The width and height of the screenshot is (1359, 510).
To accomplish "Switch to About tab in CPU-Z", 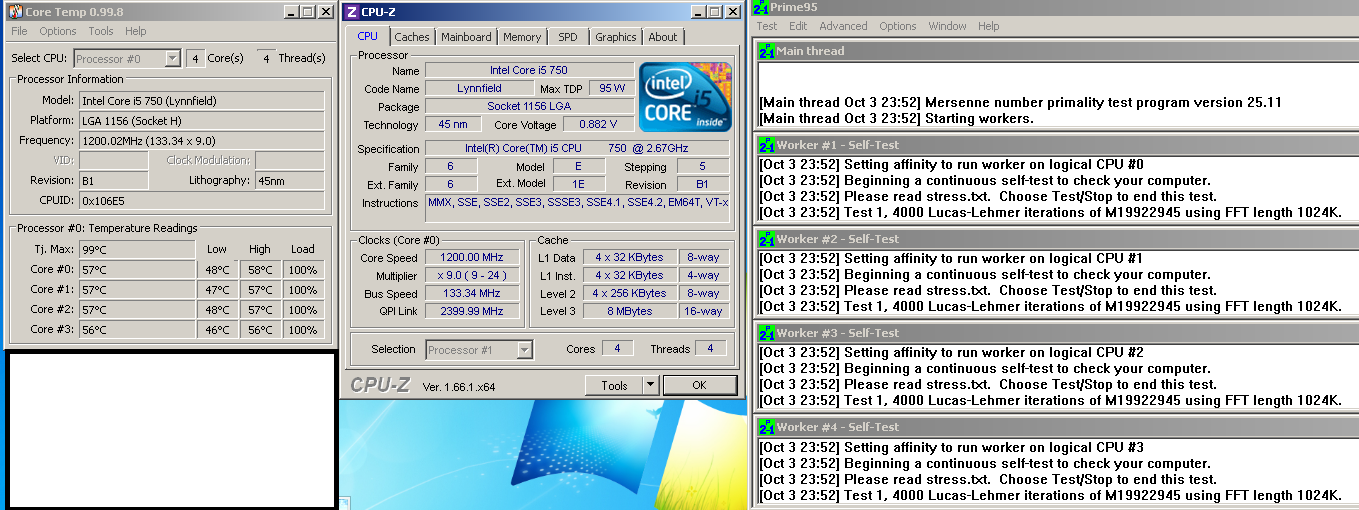I will [663, 37].
